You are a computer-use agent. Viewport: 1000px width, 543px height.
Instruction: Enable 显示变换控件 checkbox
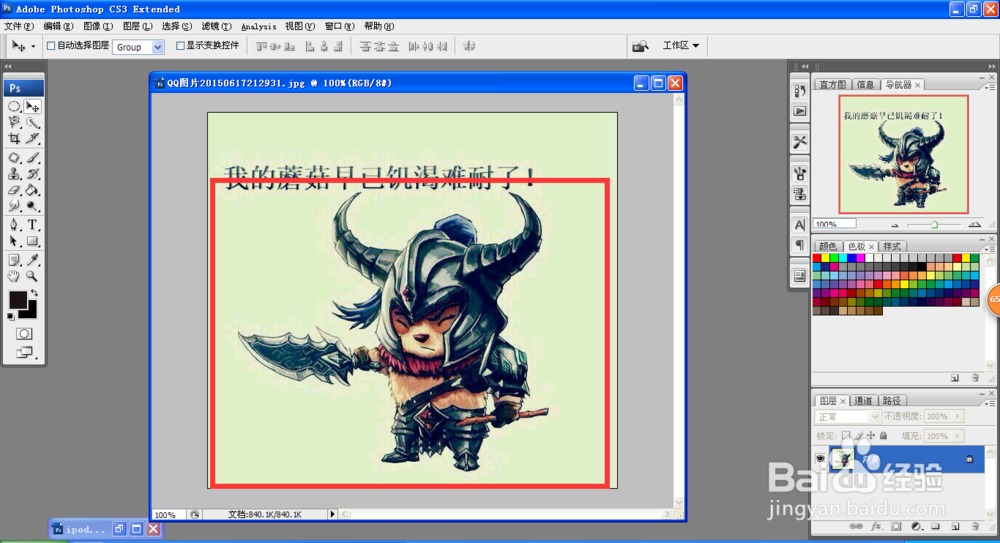(180, 46)
